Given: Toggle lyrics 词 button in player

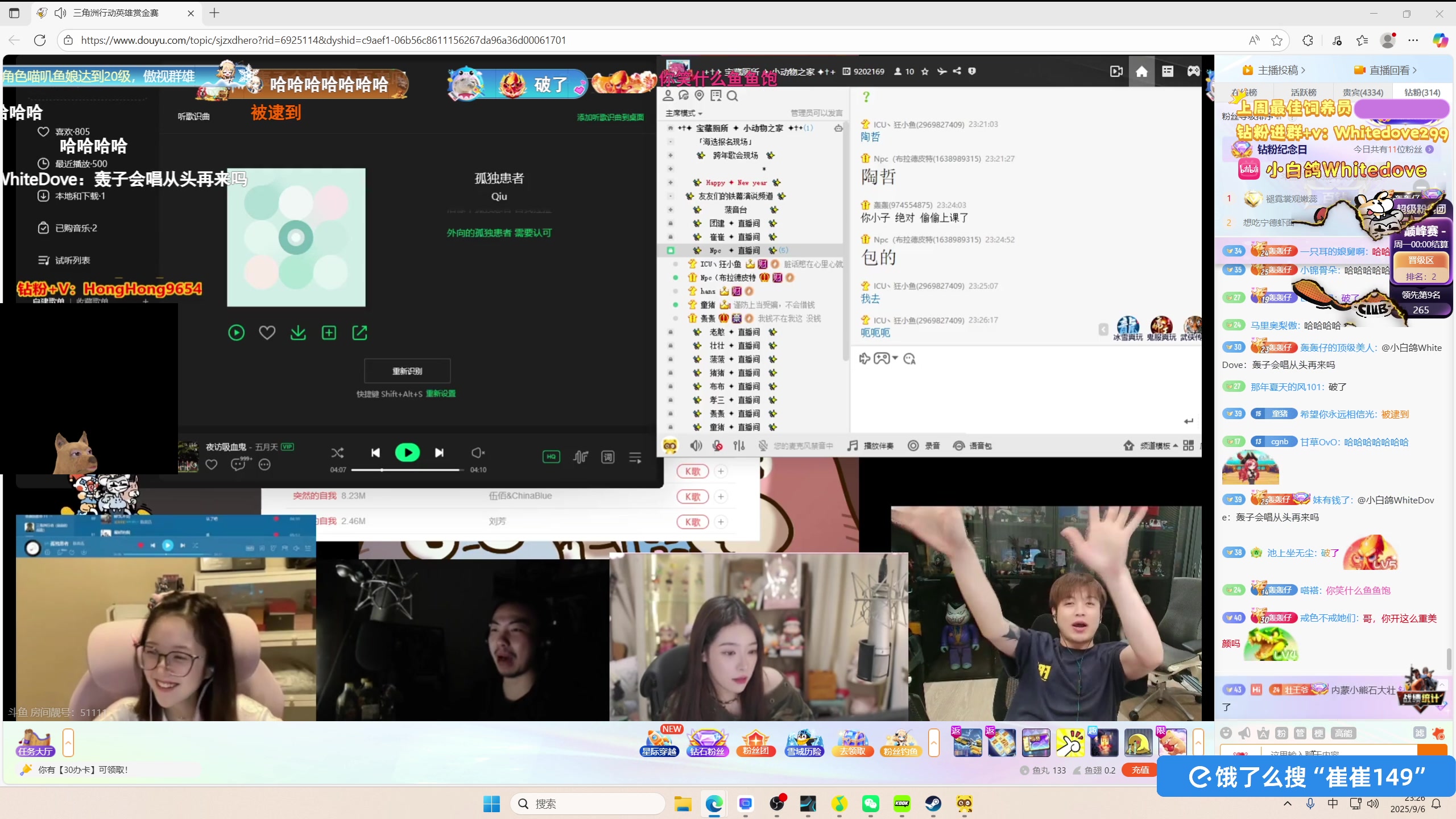Looking at the screenshot, I should tap(608, 457).
